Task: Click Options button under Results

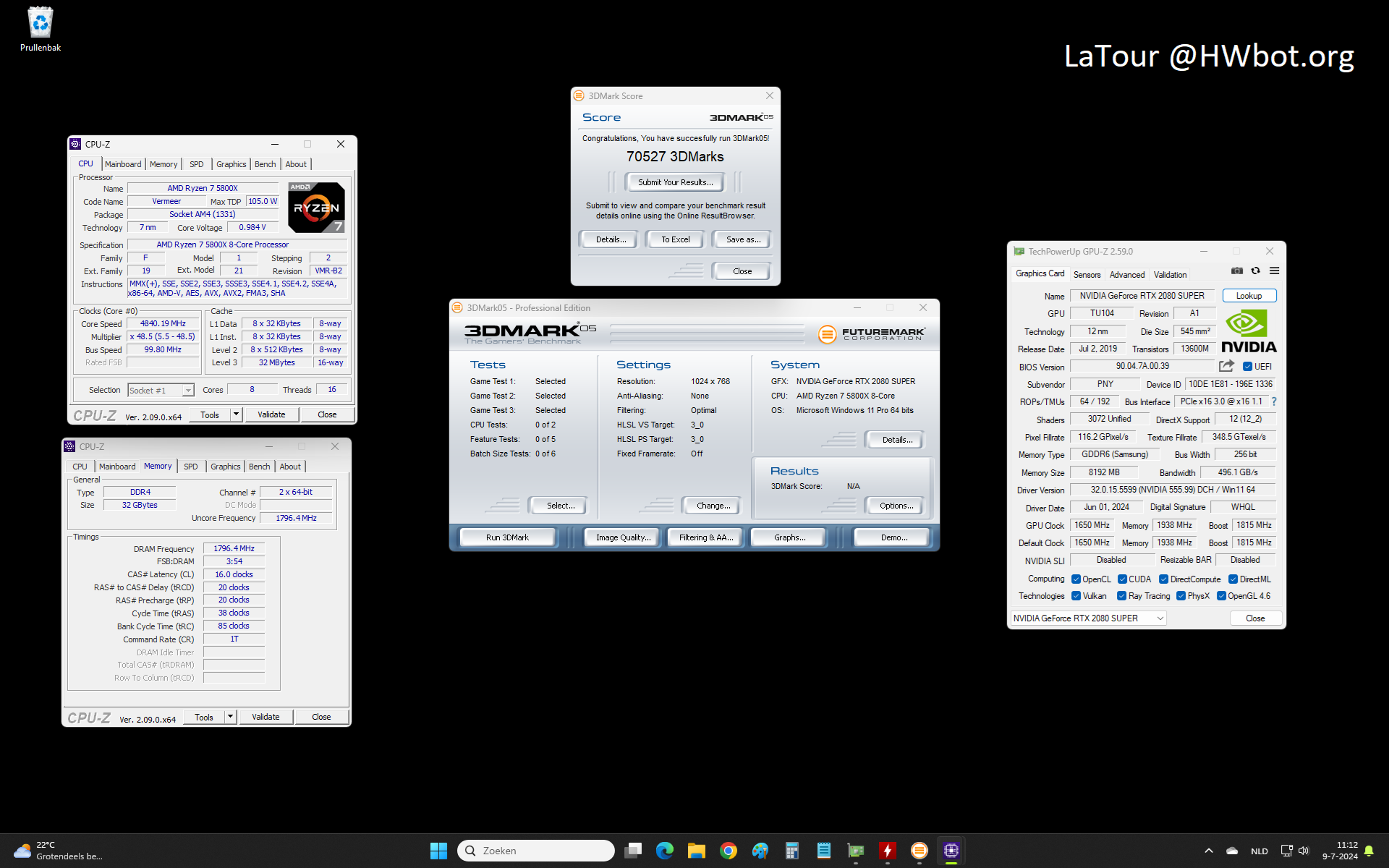Action: tap(896, 506)
